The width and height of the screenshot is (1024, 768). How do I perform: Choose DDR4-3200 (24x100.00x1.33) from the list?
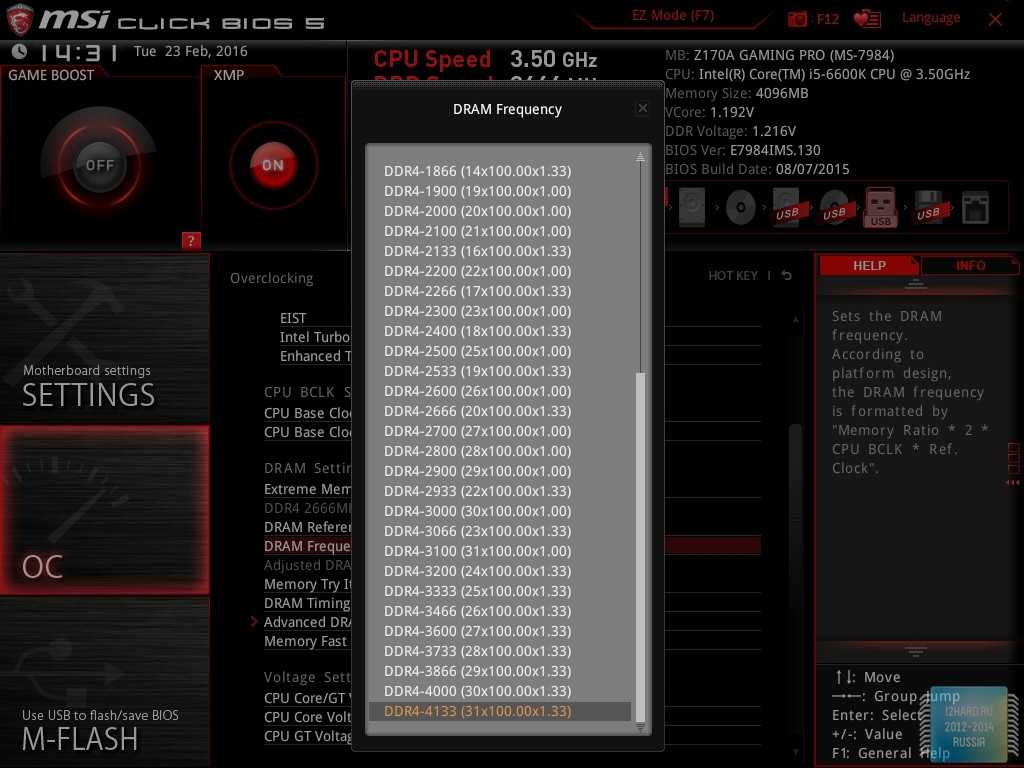pyautogui.click(x=477, y=571)
